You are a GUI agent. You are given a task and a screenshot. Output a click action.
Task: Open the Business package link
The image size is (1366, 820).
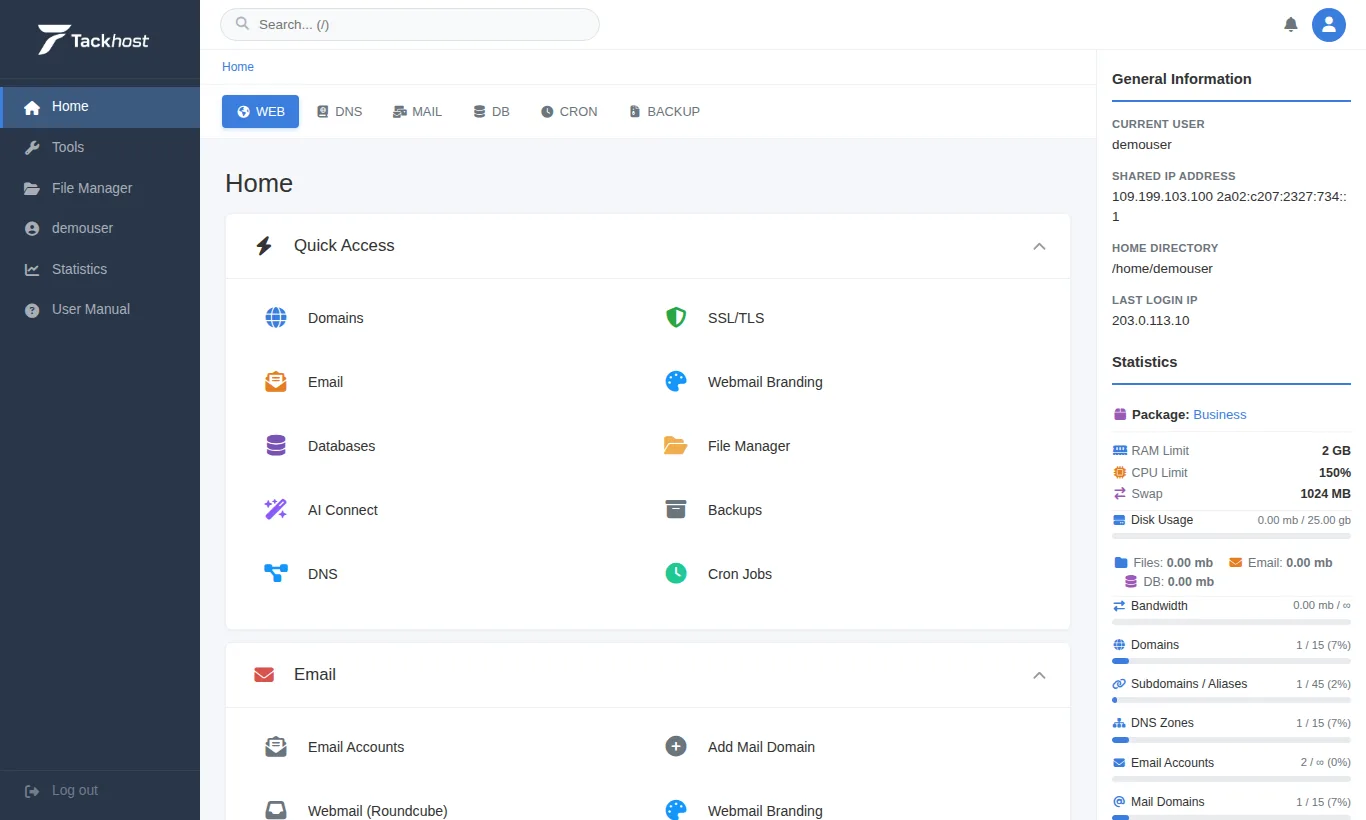1220,414
